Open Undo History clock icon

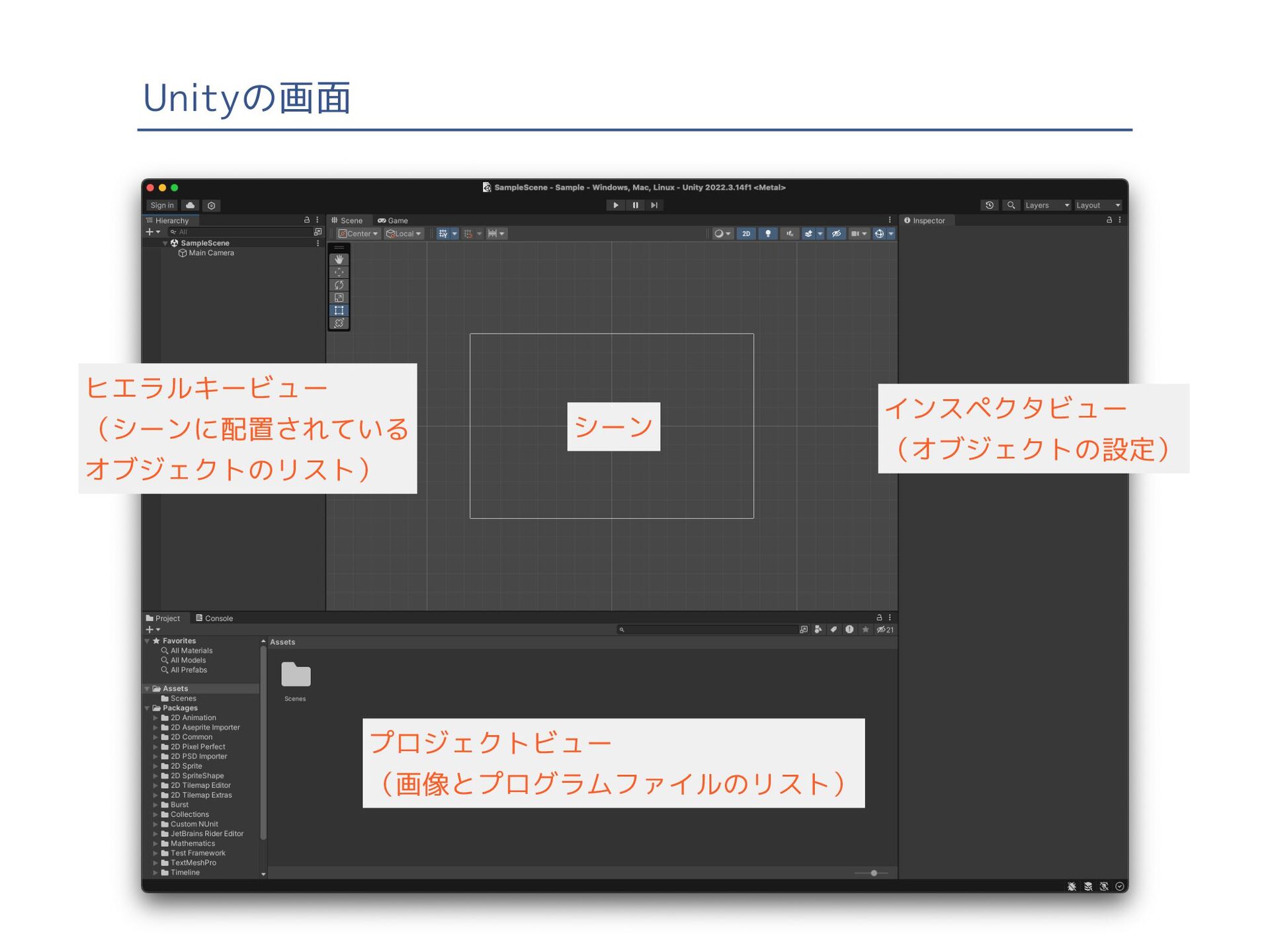[989, 206]
